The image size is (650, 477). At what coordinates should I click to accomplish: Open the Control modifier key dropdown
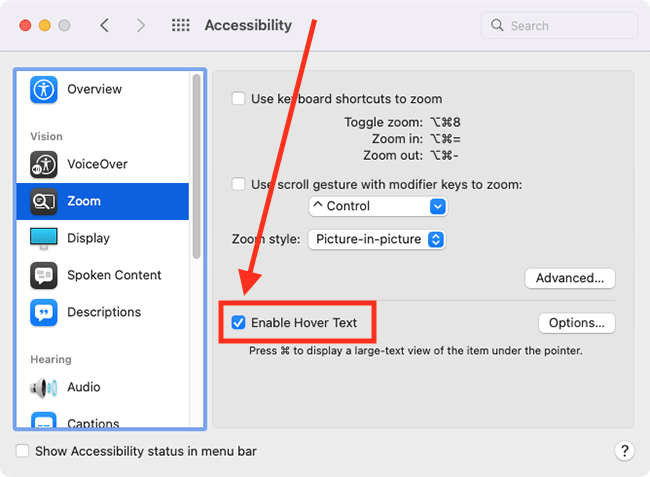coord(378,206)
